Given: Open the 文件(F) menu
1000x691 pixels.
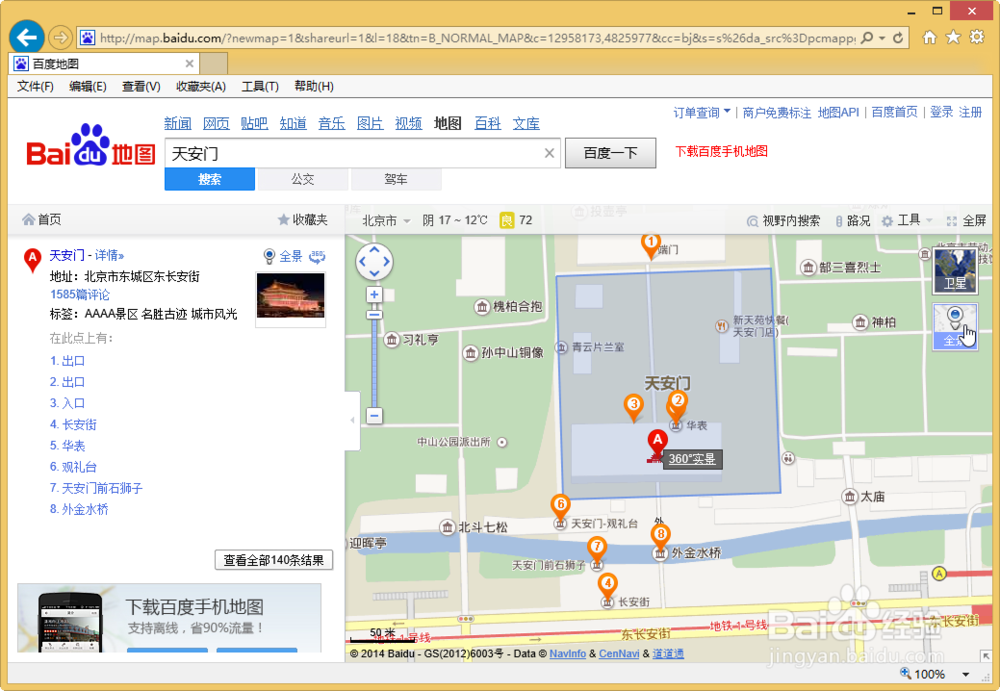Looking at the screenshot, I should 35,86.
